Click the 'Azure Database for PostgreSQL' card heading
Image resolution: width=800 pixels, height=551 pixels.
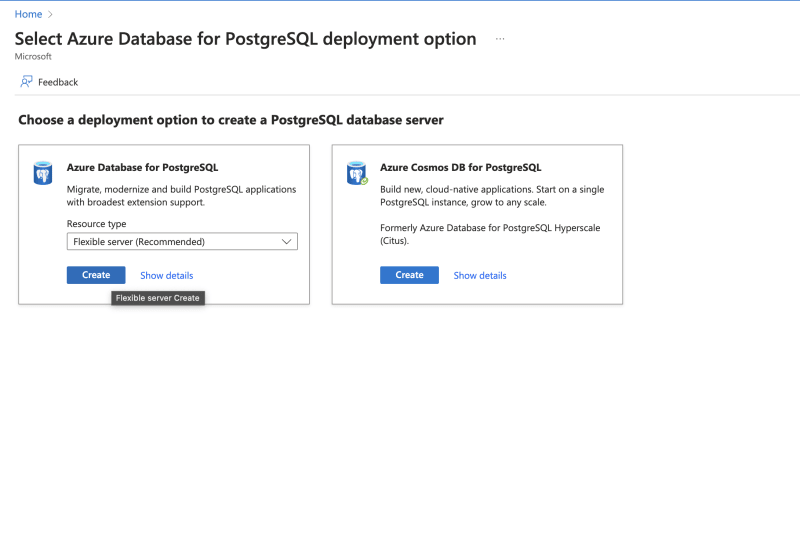142,167
